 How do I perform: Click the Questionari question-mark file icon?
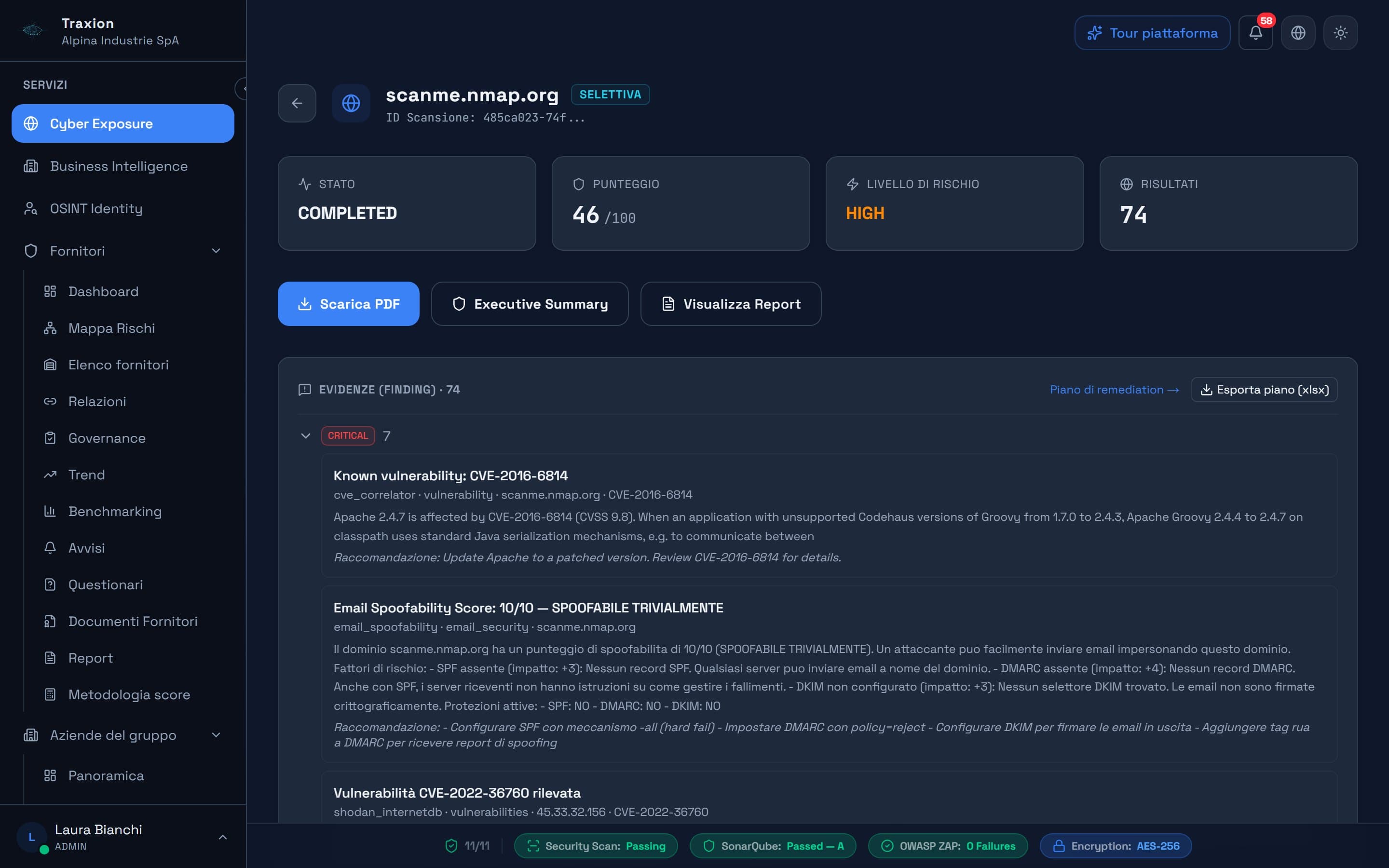click(50, 584)
